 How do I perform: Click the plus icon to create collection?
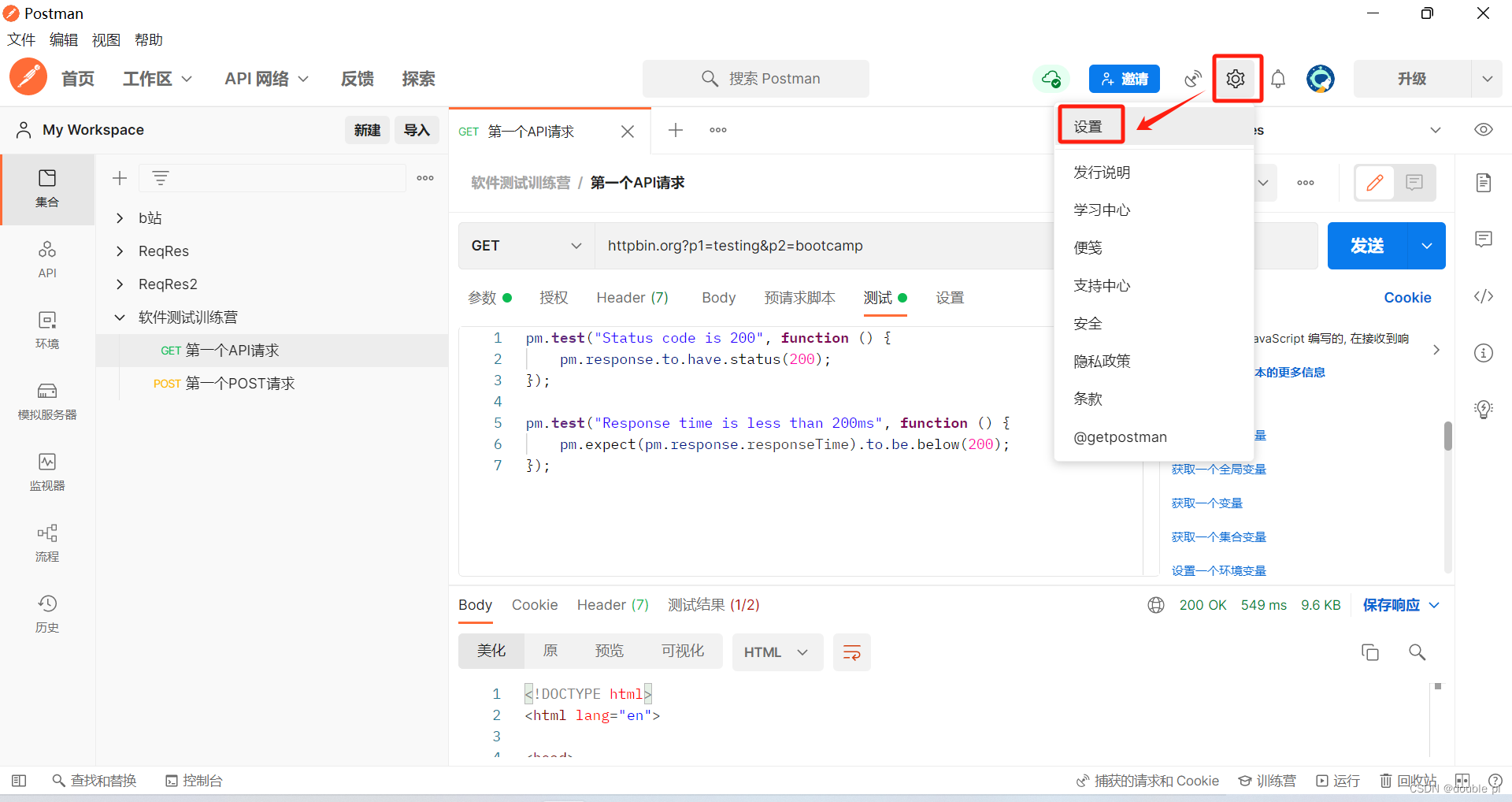coord(120,178)
